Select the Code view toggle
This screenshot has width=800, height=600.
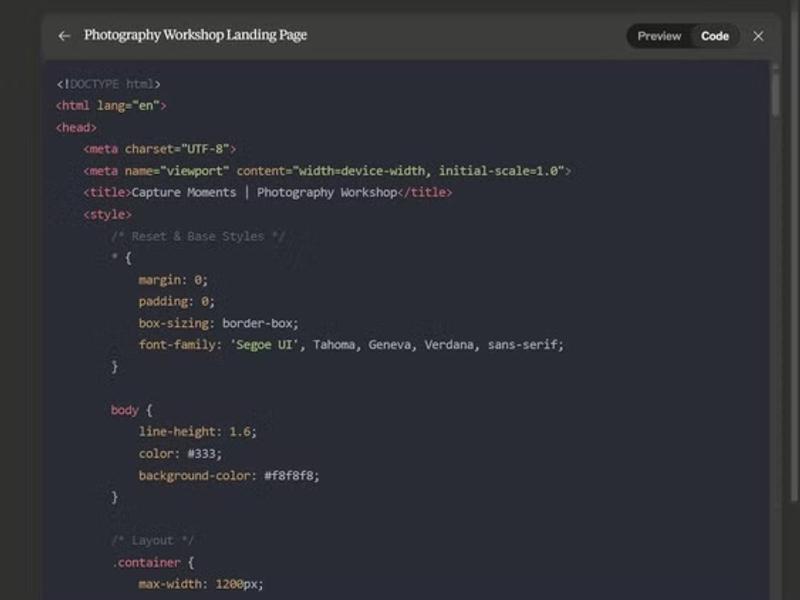click(714, 36)
